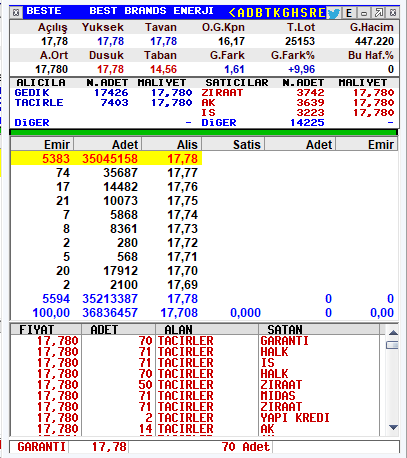Select order count 5383 in yellow row
Screen dimensions: 407x458
tap(56, 159)
